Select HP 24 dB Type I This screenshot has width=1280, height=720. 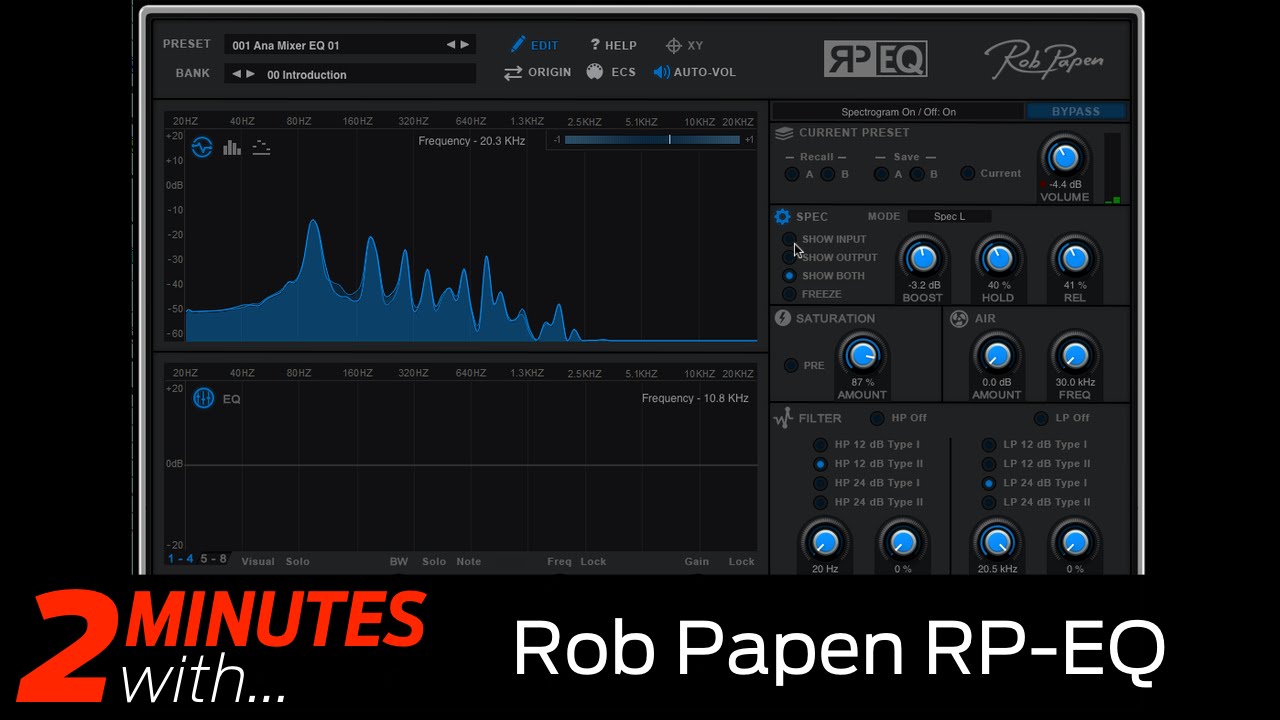820,483
